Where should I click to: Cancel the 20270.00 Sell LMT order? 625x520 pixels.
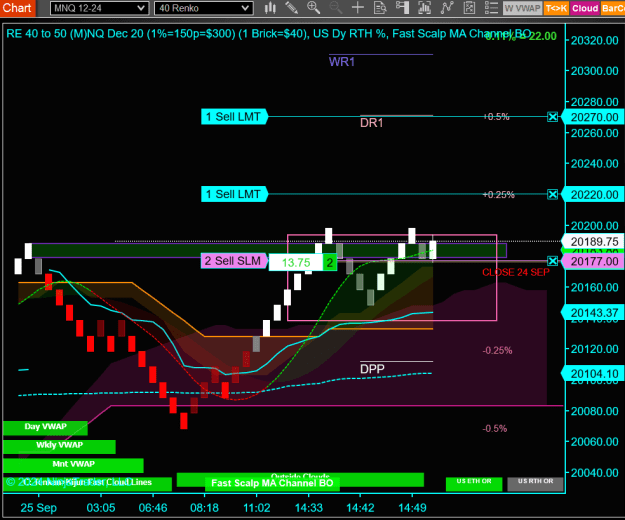pos(552,117)
